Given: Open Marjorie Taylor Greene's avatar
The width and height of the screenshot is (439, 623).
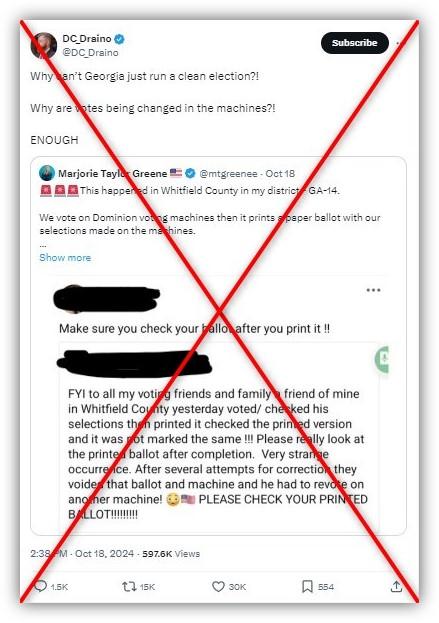Looking at the screenshot, I should 47,173.
